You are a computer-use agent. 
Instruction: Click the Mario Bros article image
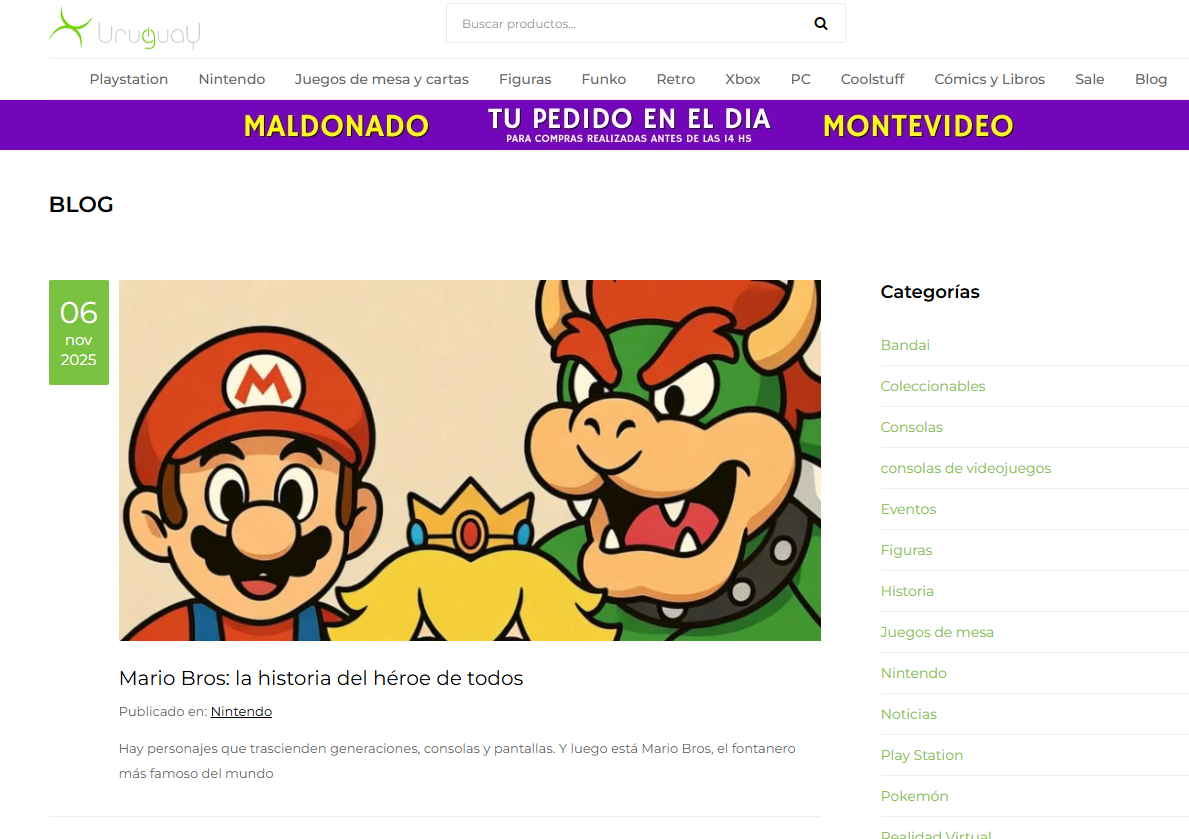point(470,459)
